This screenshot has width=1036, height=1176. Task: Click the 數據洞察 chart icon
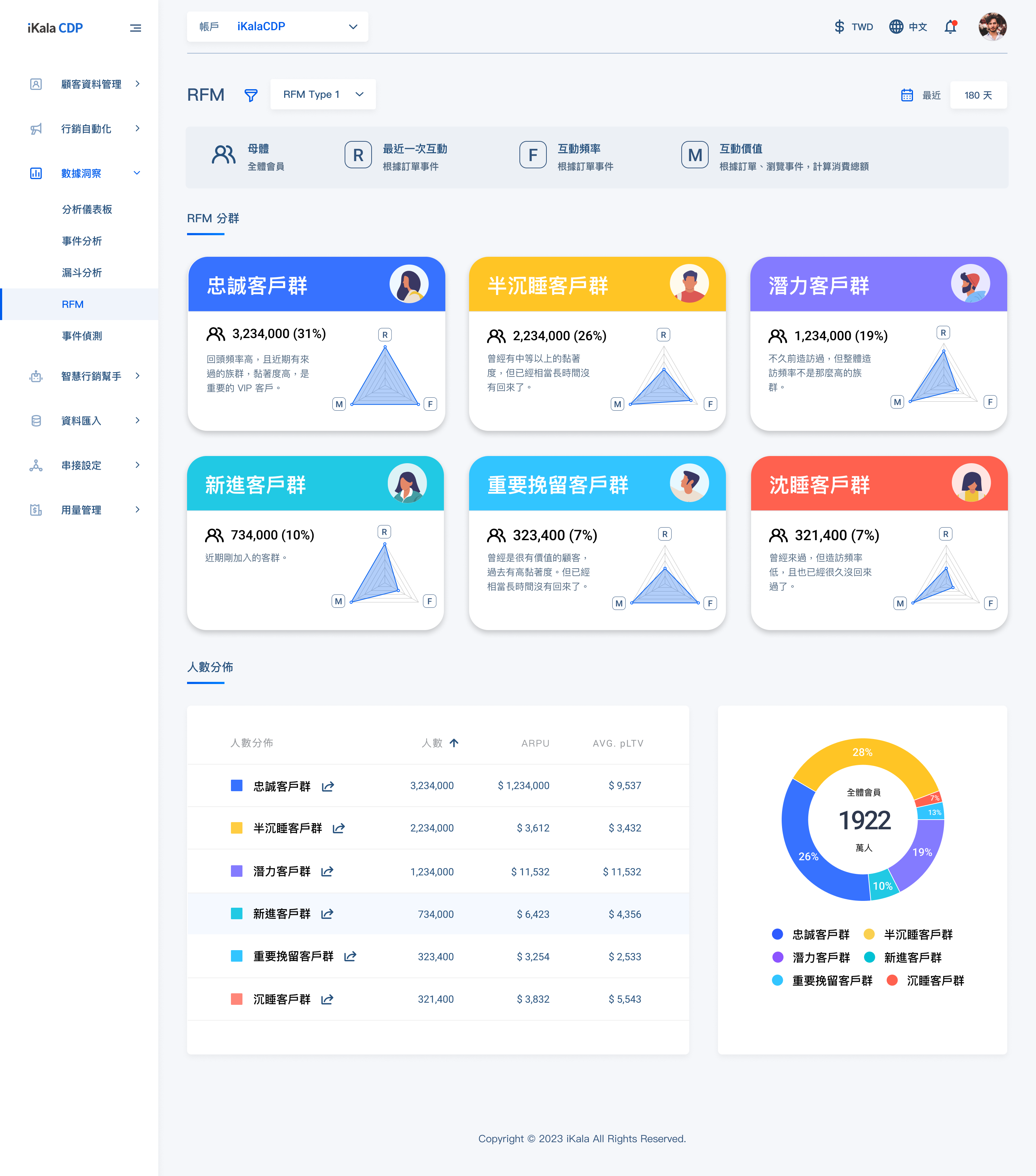(x=36, y=173)
